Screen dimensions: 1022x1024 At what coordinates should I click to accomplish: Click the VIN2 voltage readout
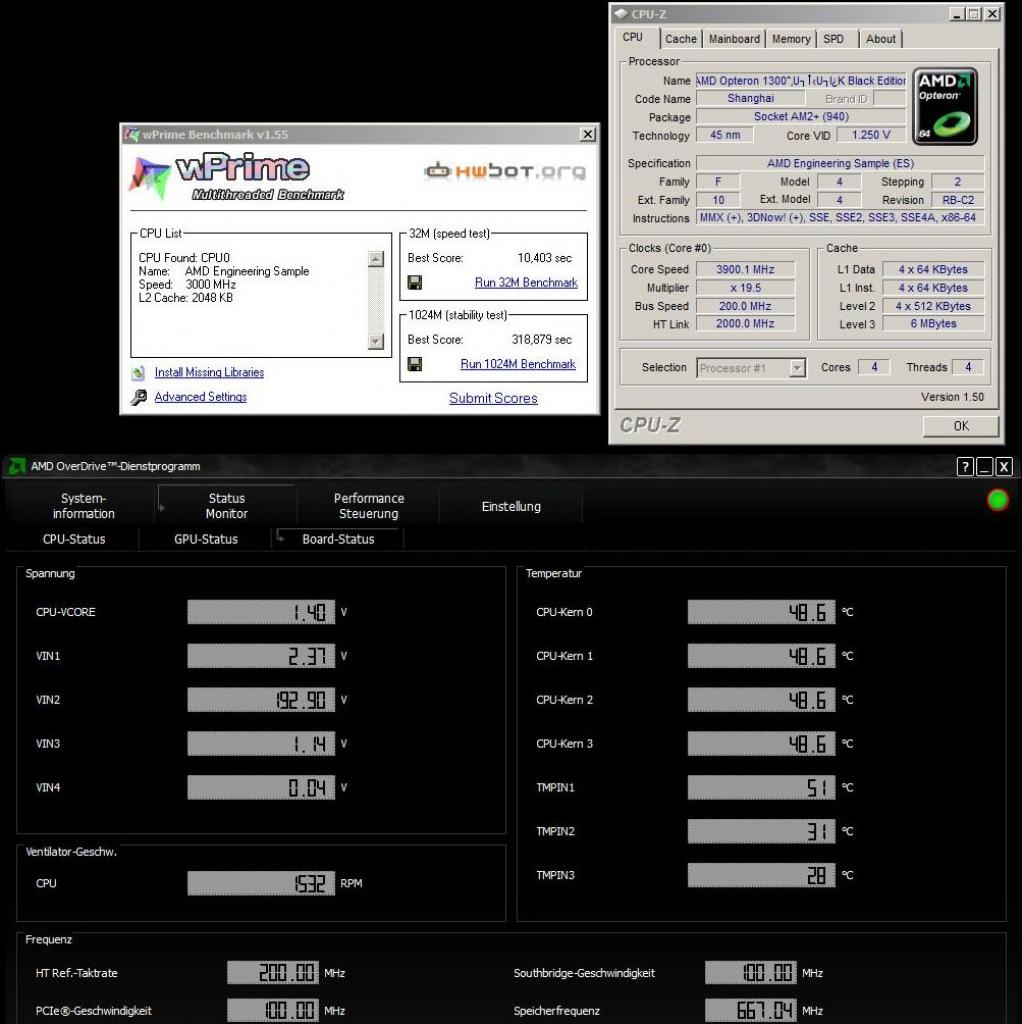point(261,699)
